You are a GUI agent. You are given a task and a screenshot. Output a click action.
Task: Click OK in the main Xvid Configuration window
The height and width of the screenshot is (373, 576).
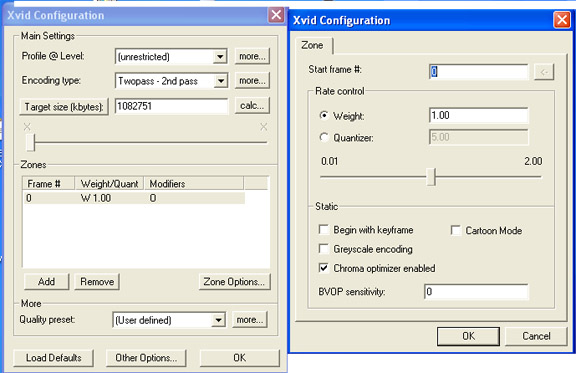240,358
